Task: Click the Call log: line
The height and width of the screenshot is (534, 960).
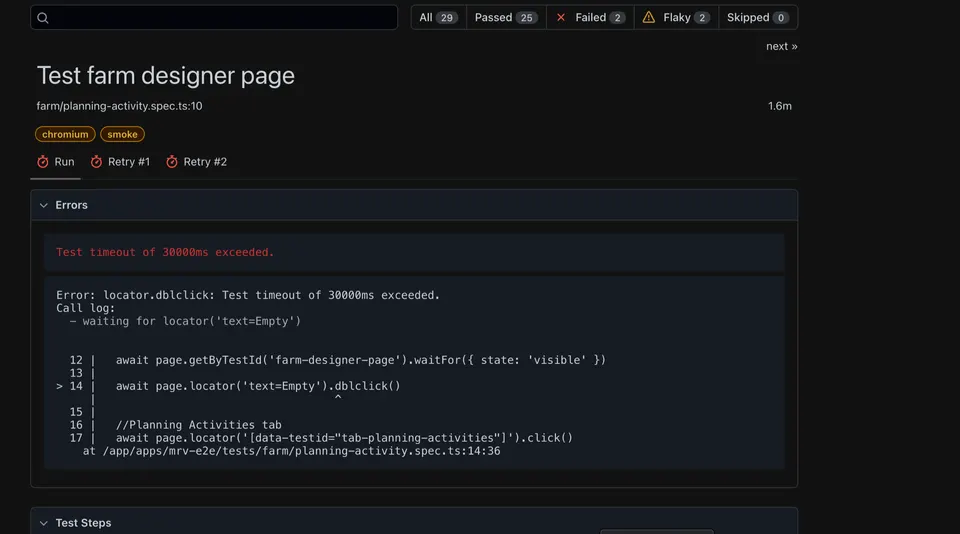Action: [85, 308]
